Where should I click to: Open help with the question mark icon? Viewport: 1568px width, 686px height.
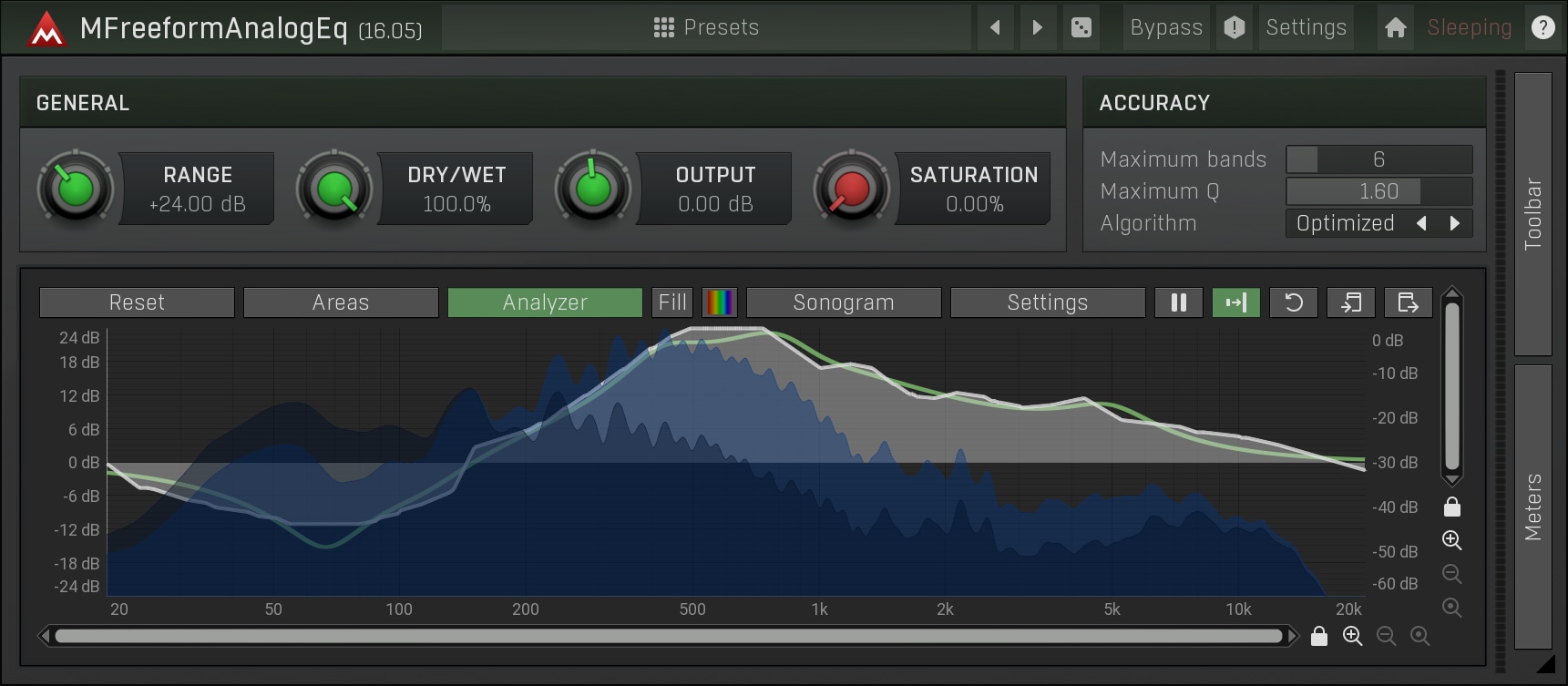click(x=1542, y=27)
